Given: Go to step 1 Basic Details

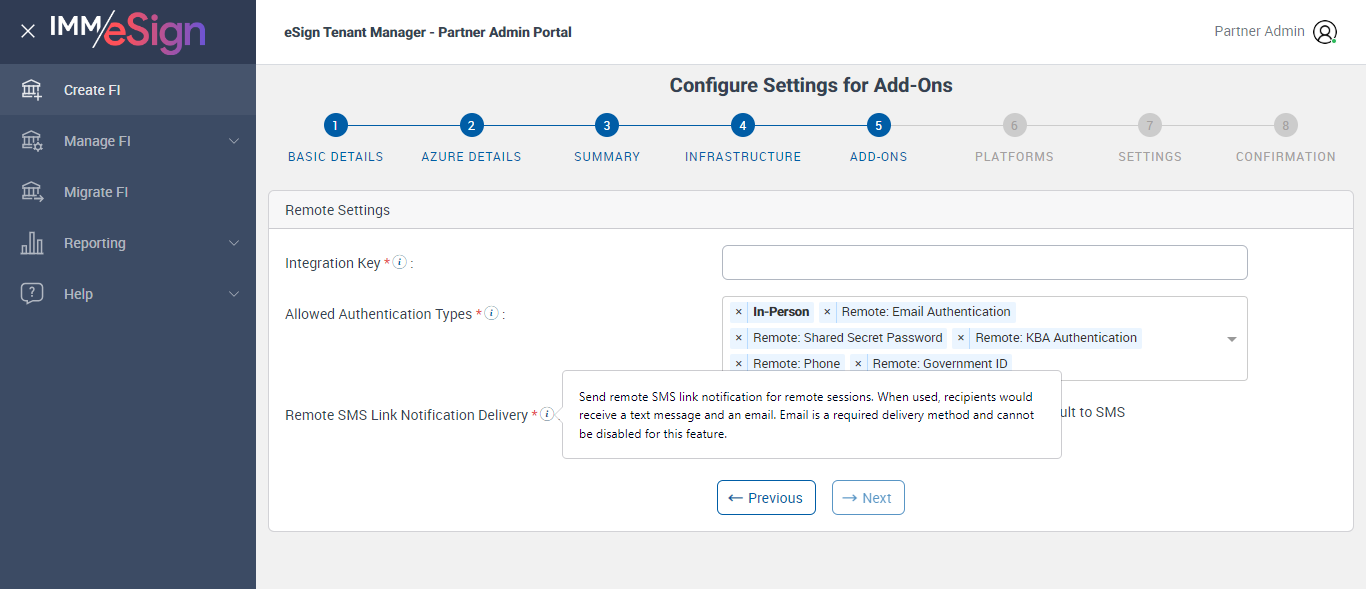Looking at the screenshot, I should point(335,126).
